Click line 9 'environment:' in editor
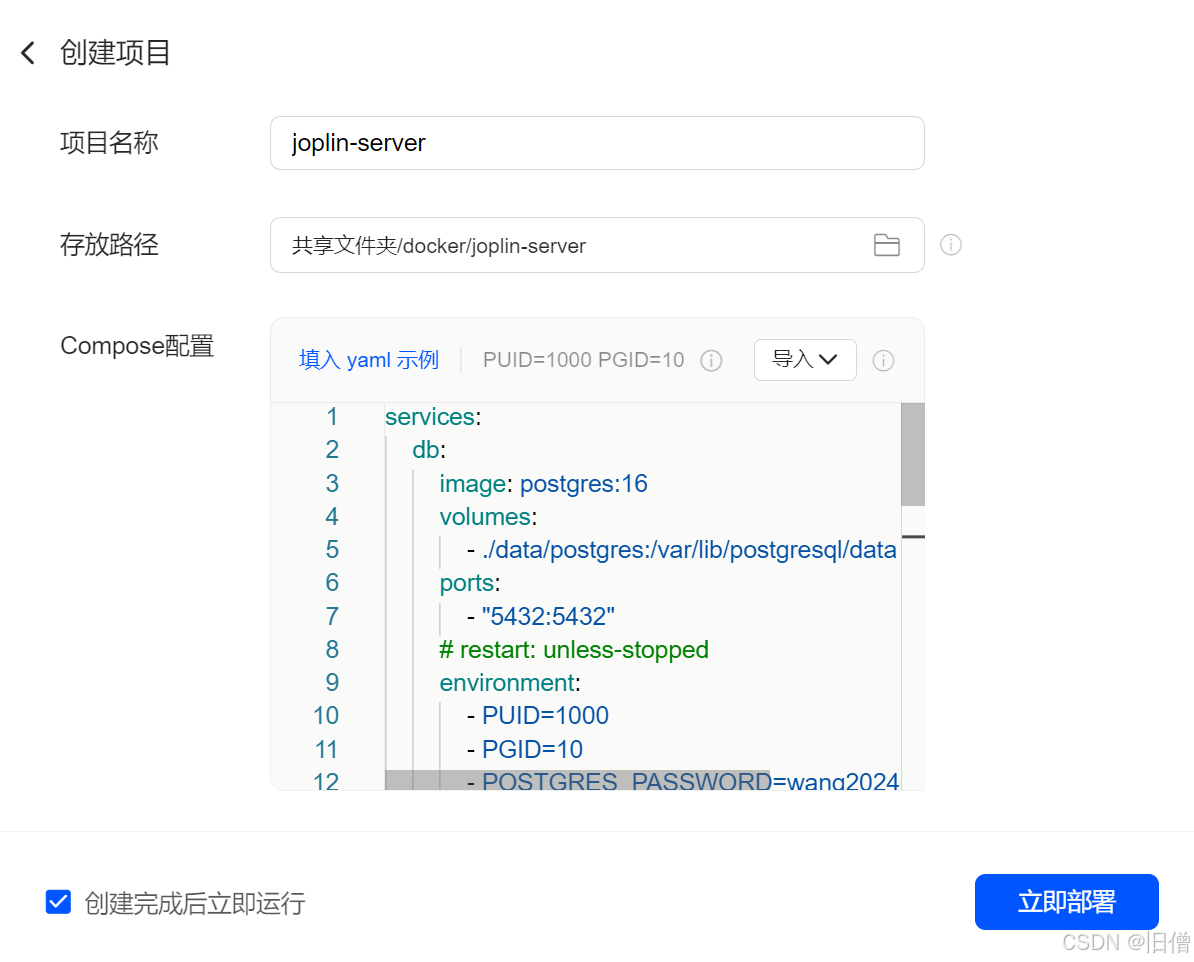This screenshot has width=1194, height=962. coord(509,682)
